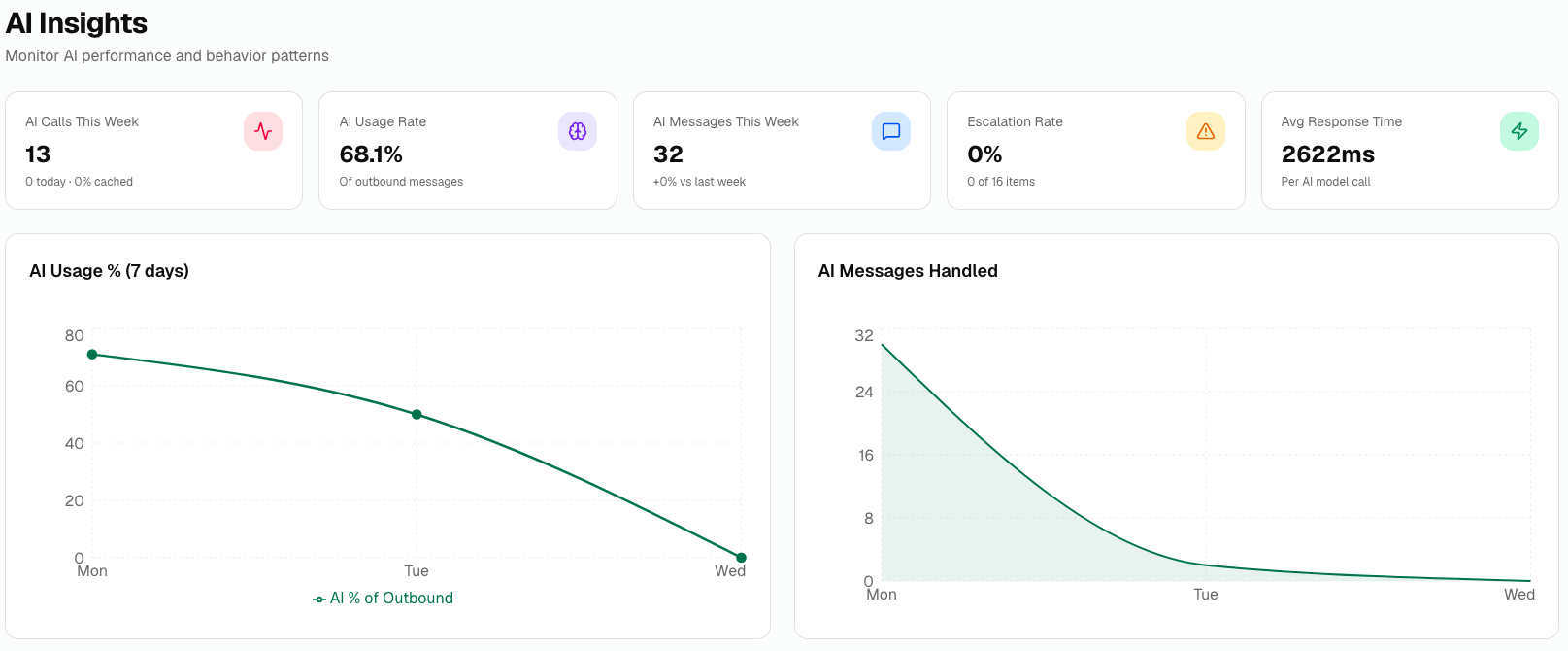Click the 'Monitor AI performance and behavior patterns' subtitle
This screenshot has height=651, width=1568.
coord(167,56)
